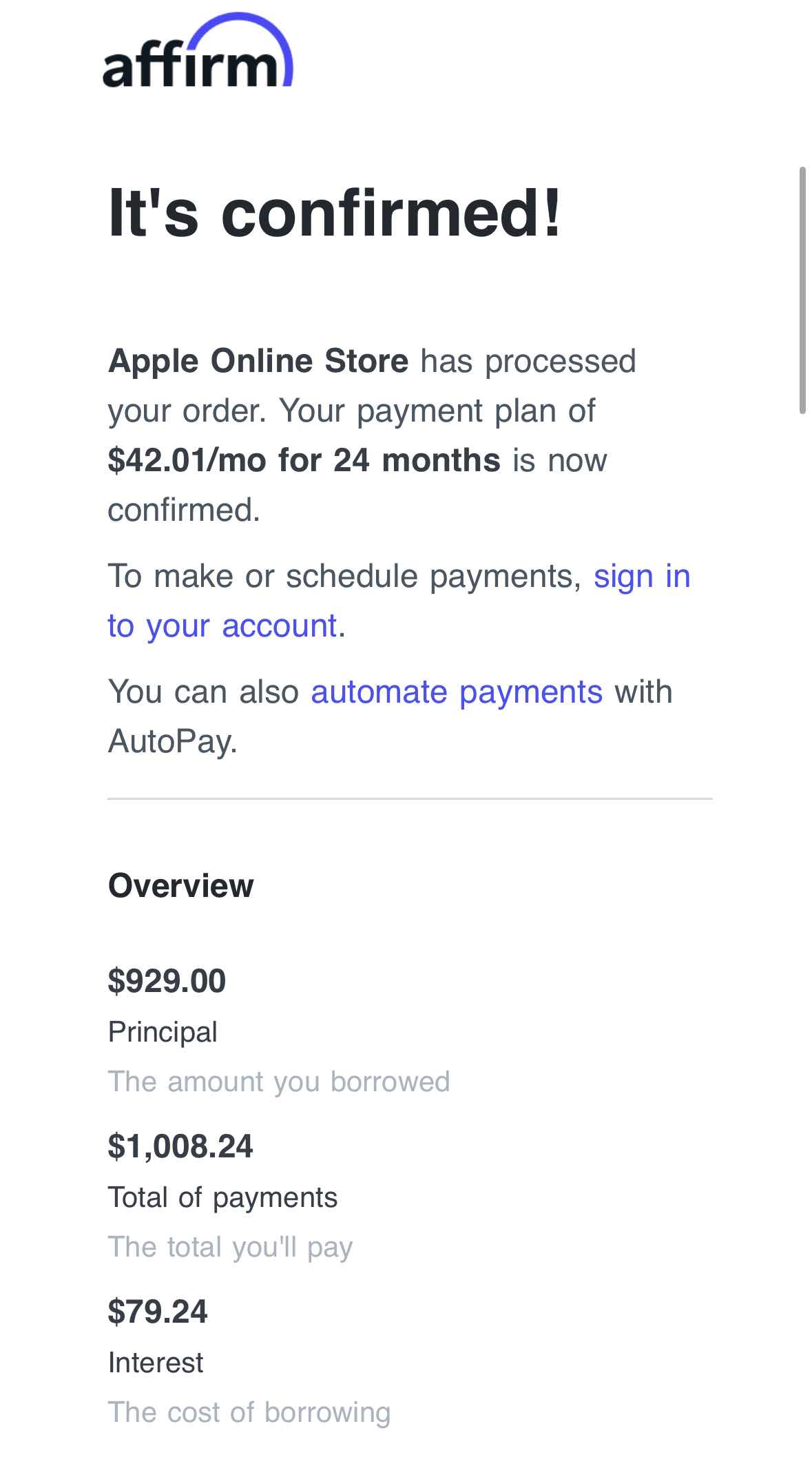This screenshot has height=1466, width=812.
Task: Select the $79.24 Interest amount
Action: click(158, 1312)
